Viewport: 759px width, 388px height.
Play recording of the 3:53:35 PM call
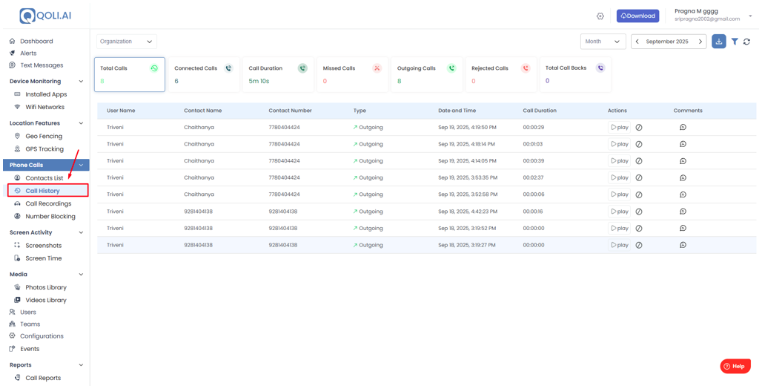(x=620, y=178)
